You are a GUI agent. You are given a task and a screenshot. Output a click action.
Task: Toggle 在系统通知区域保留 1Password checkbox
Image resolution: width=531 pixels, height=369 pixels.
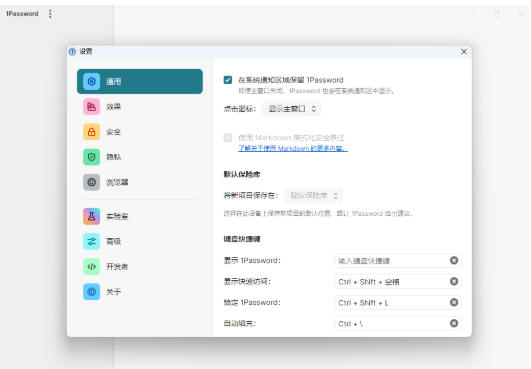coord(228,80)
